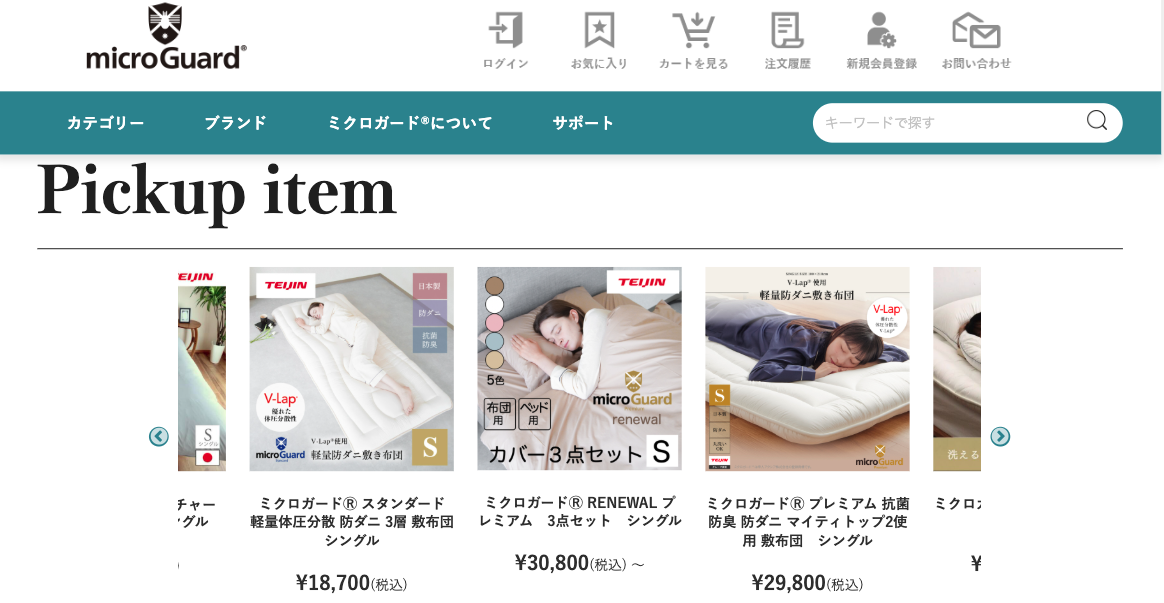Show previous carousel items with left arrow
This screenshot has width=1164, height=603.
159,436
